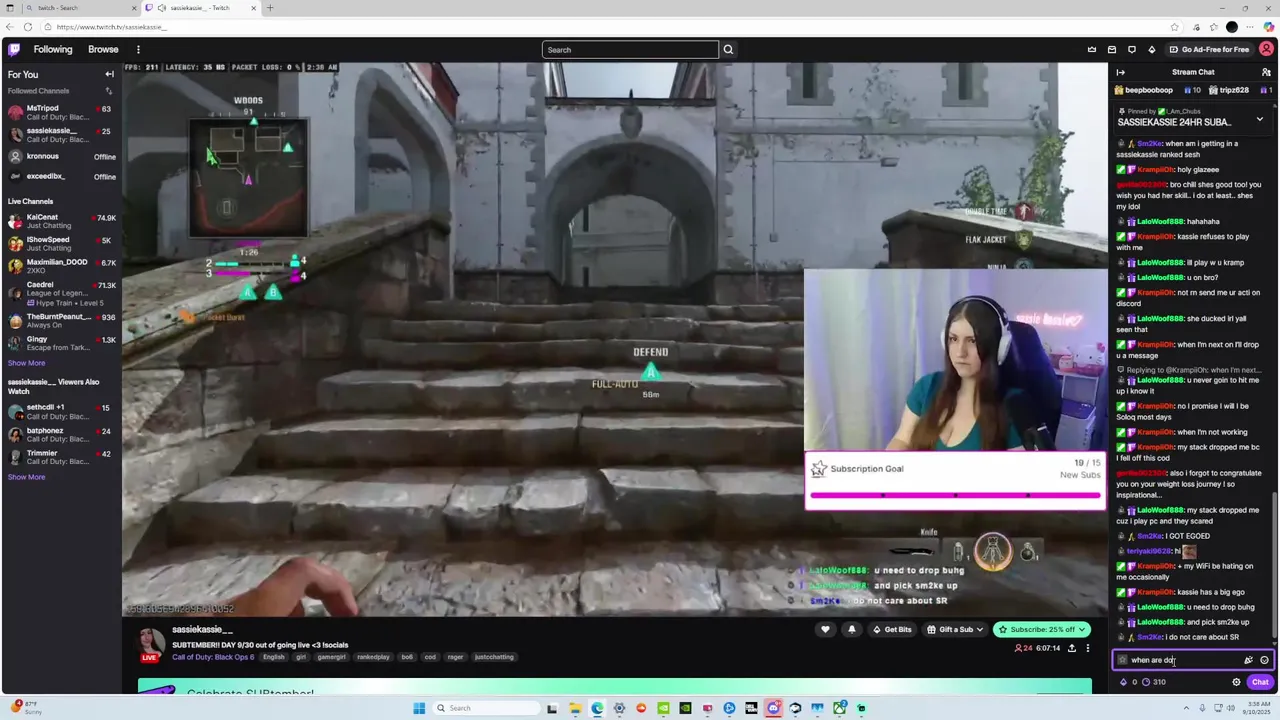
Task: Open batphonez recommended channel
Action: coord(61,435)
